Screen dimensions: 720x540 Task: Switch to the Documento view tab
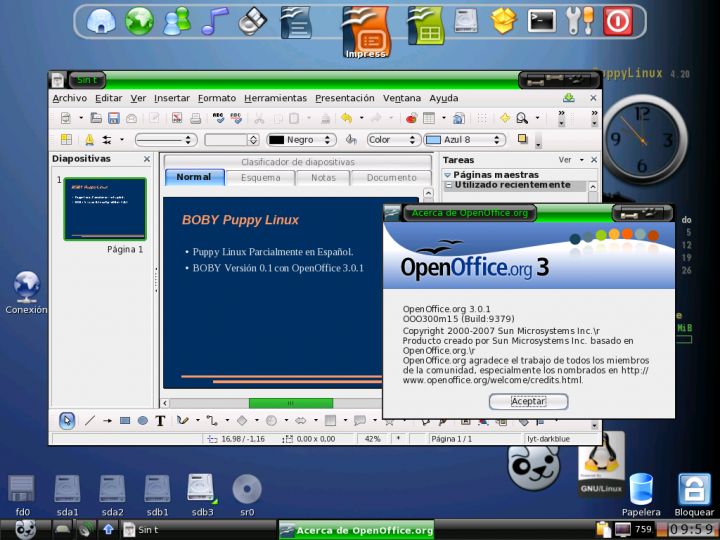391,178
